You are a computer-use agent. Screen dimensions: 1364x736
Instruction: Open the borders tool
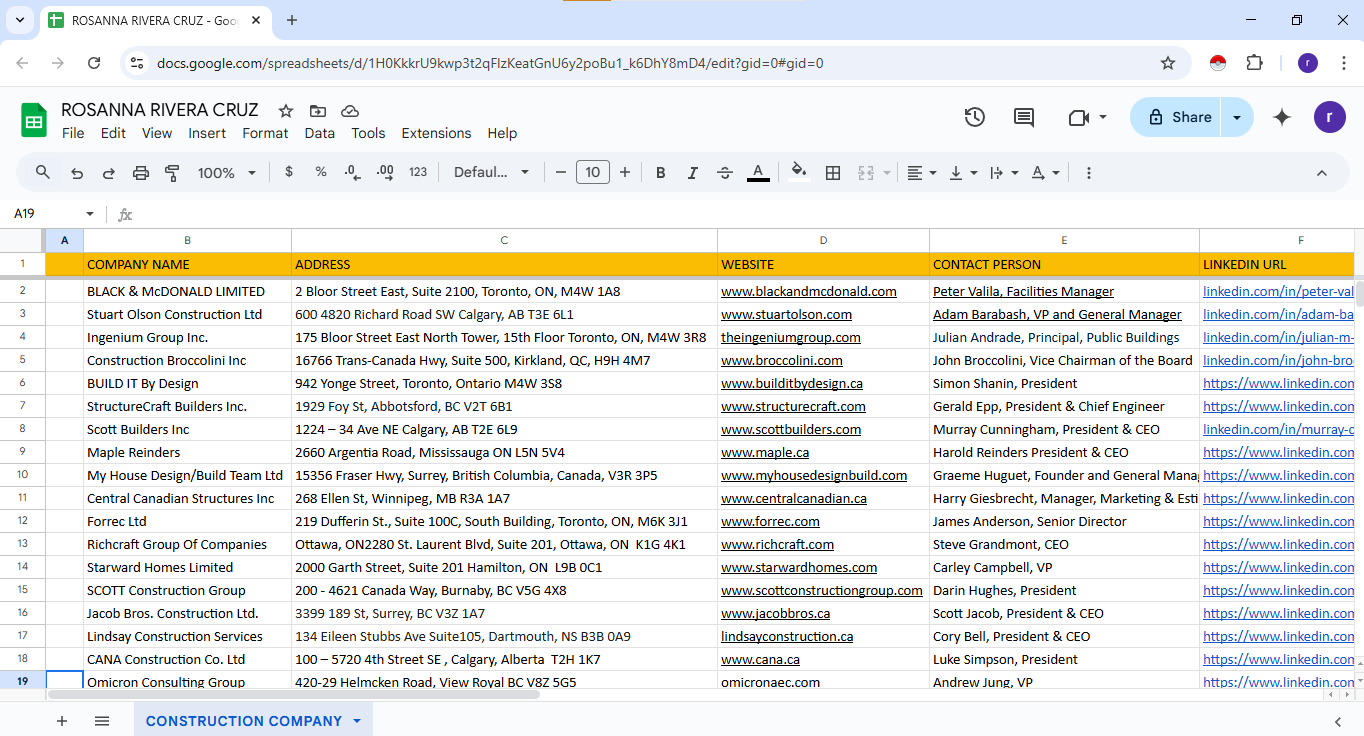pyautogui.click(x=833, y=173)
